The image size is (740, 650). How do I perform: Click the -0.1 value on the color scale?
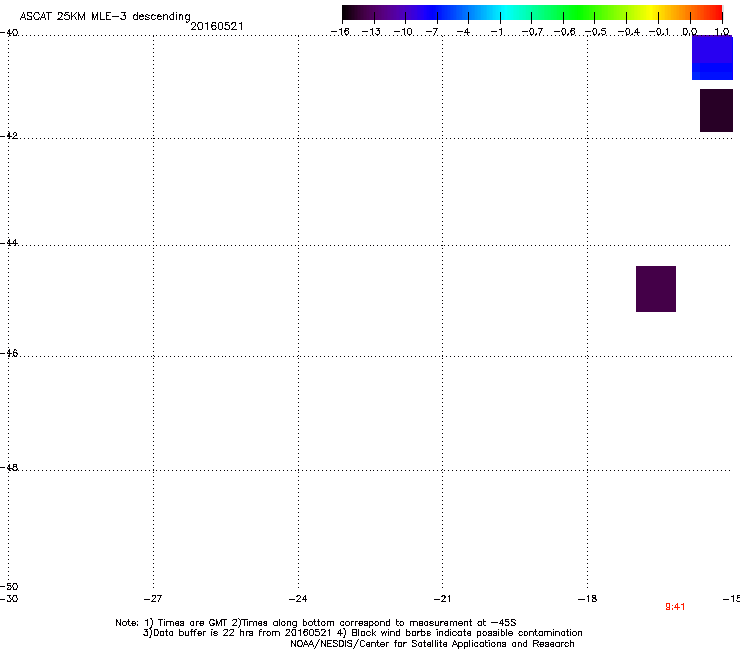[x=659, y=32]
